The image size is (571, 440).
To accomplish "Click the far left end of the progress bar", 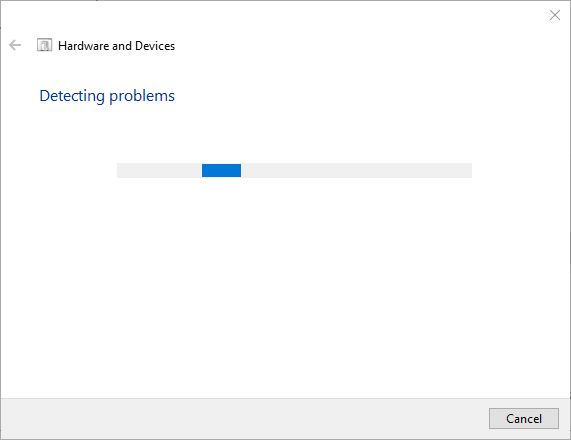I will 121,170.
